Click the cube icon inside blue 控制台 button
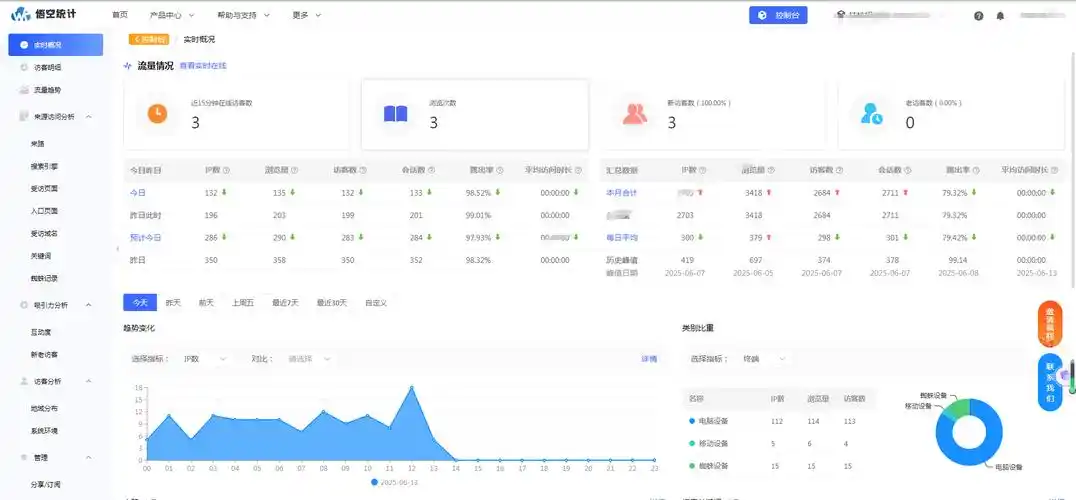 click(x=762, y=15)
